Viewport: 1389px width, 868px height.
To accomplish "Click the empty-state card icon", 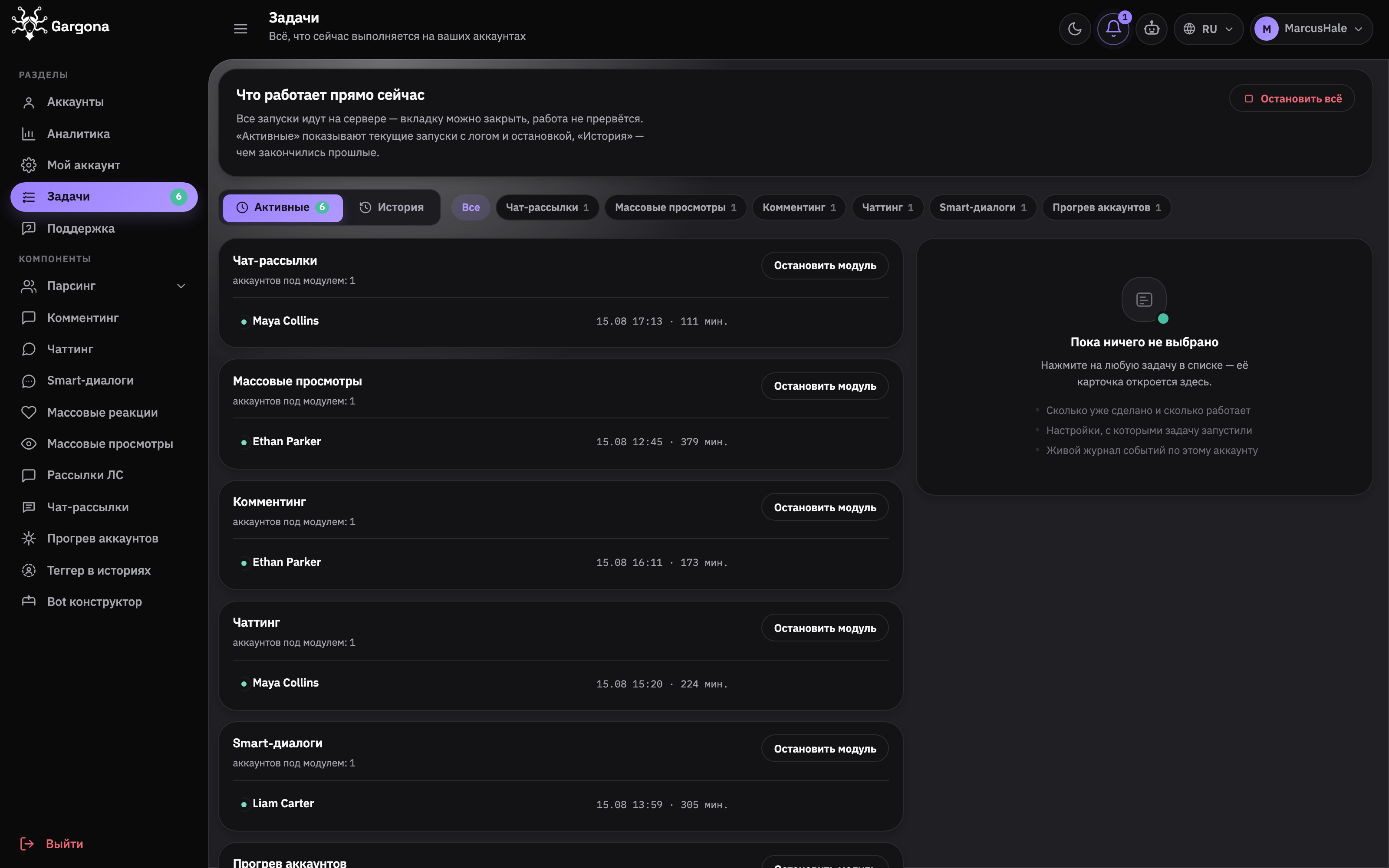I will tap(1144, 299).
